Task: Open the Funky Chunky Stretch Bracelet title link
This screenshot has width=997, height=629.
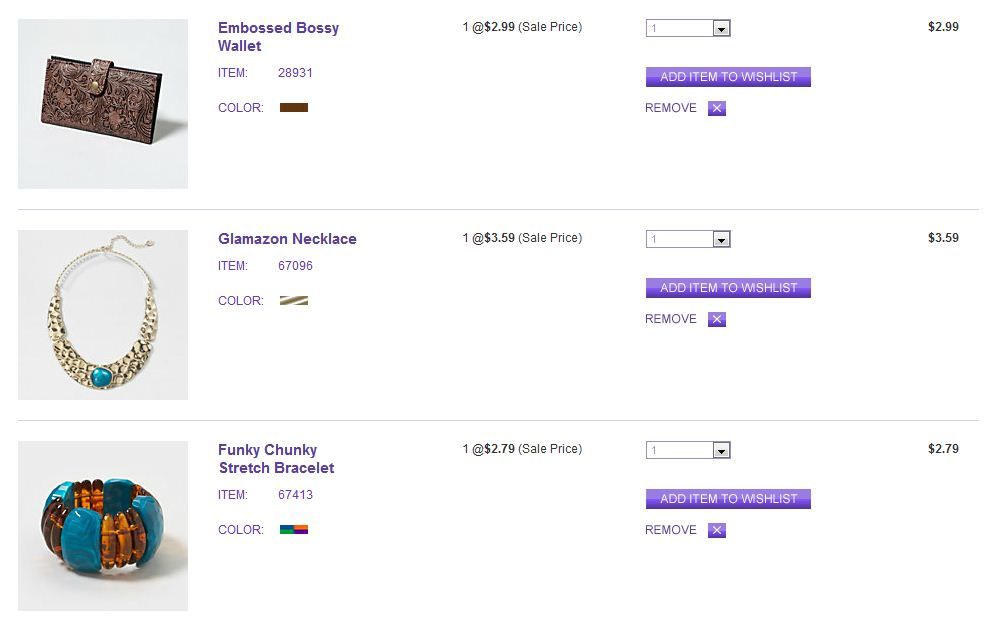Action: pyautogui.click(x=276, y=459)
